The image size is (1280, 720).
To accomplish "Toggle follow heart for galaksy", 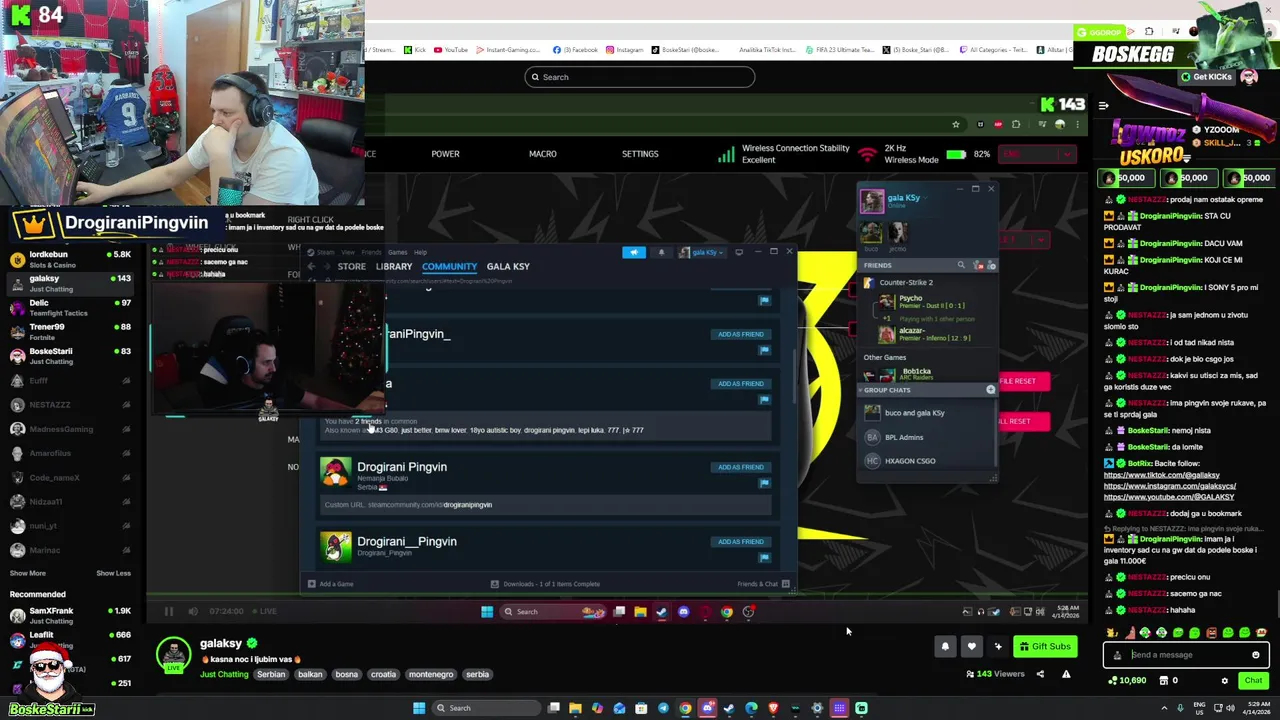I will 971,647.
